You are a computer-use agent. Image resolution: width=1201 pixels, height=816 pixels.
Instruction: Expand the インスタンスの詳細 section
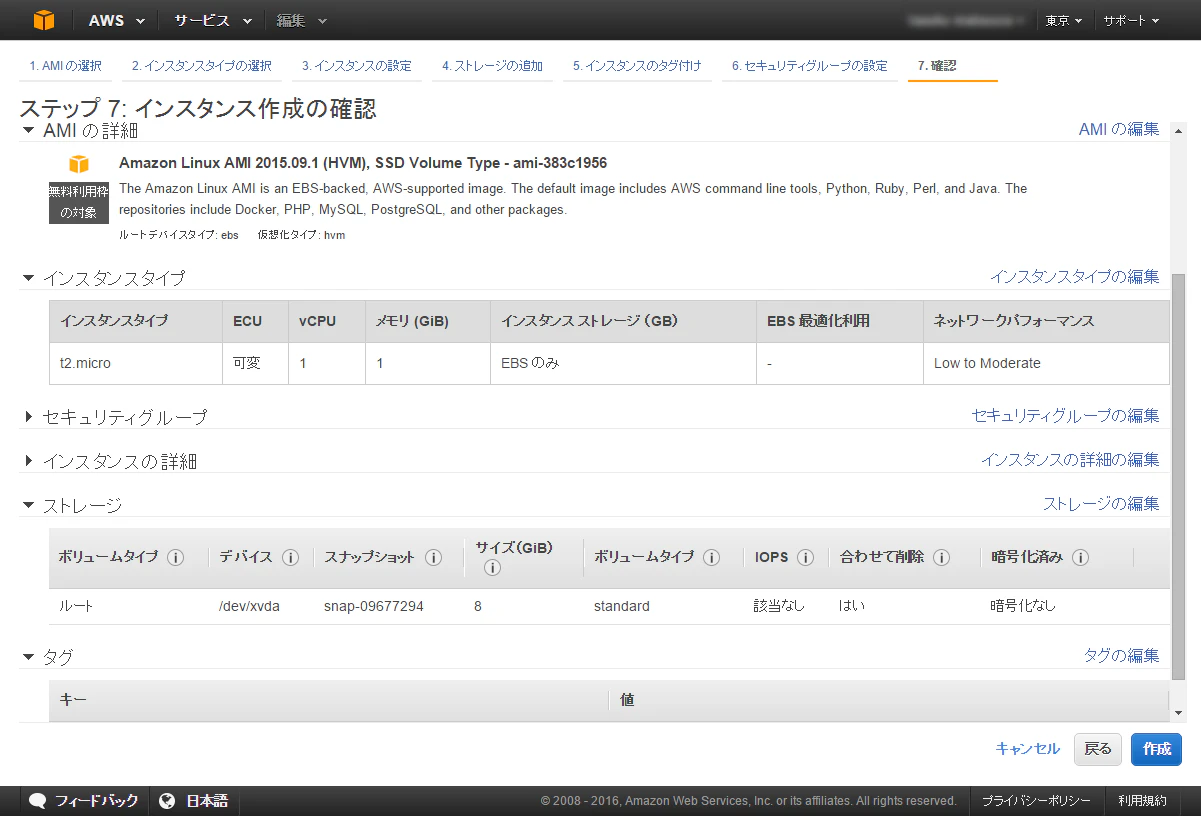28,461
